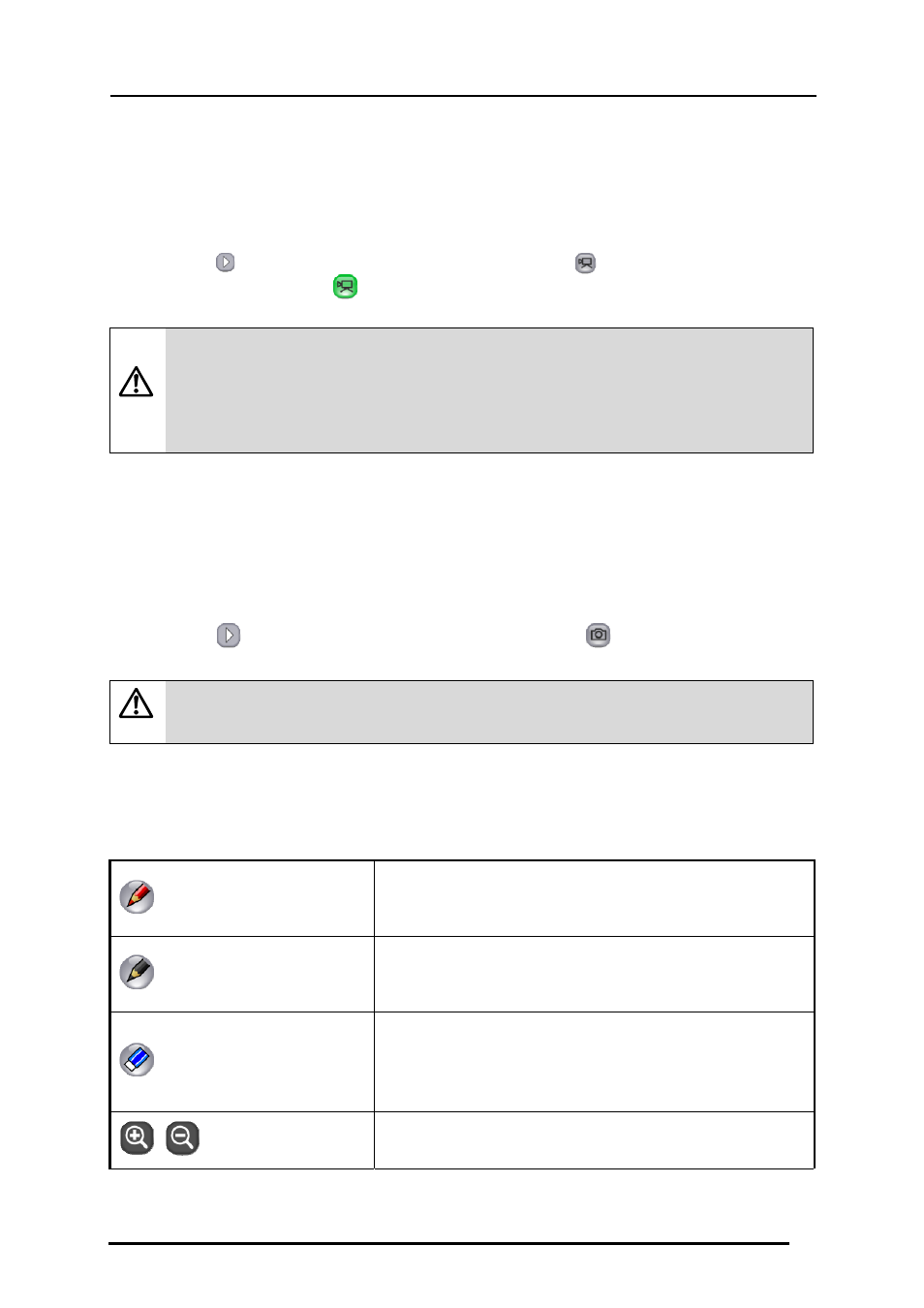Click the zoom in magnifier icon

click(137, 1137)
